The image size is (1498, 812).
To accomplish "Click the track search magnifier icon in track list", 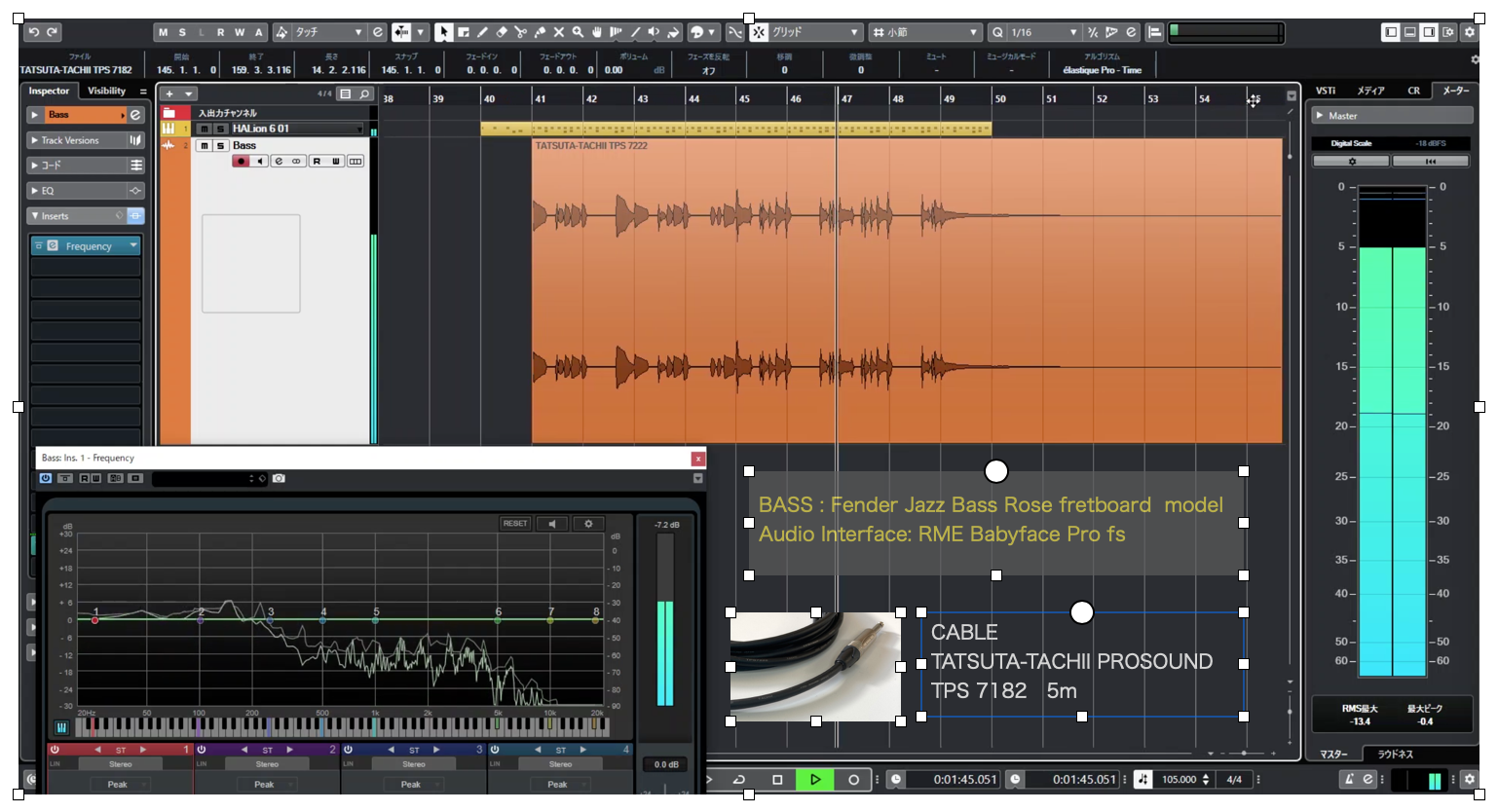I will point(364,93).
